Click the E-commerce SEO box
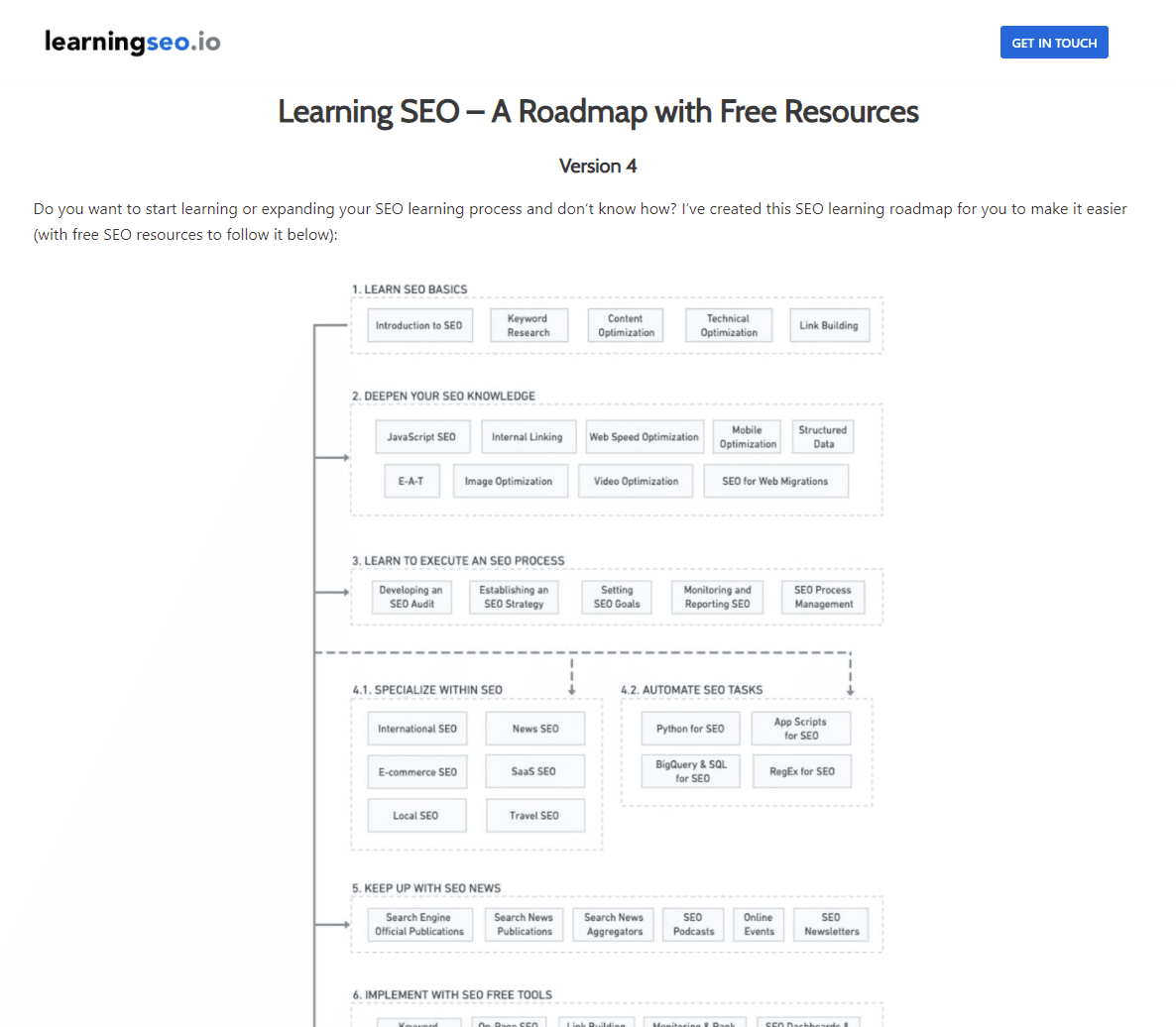Screen dimensions: 1176x1027 point(416,771)
